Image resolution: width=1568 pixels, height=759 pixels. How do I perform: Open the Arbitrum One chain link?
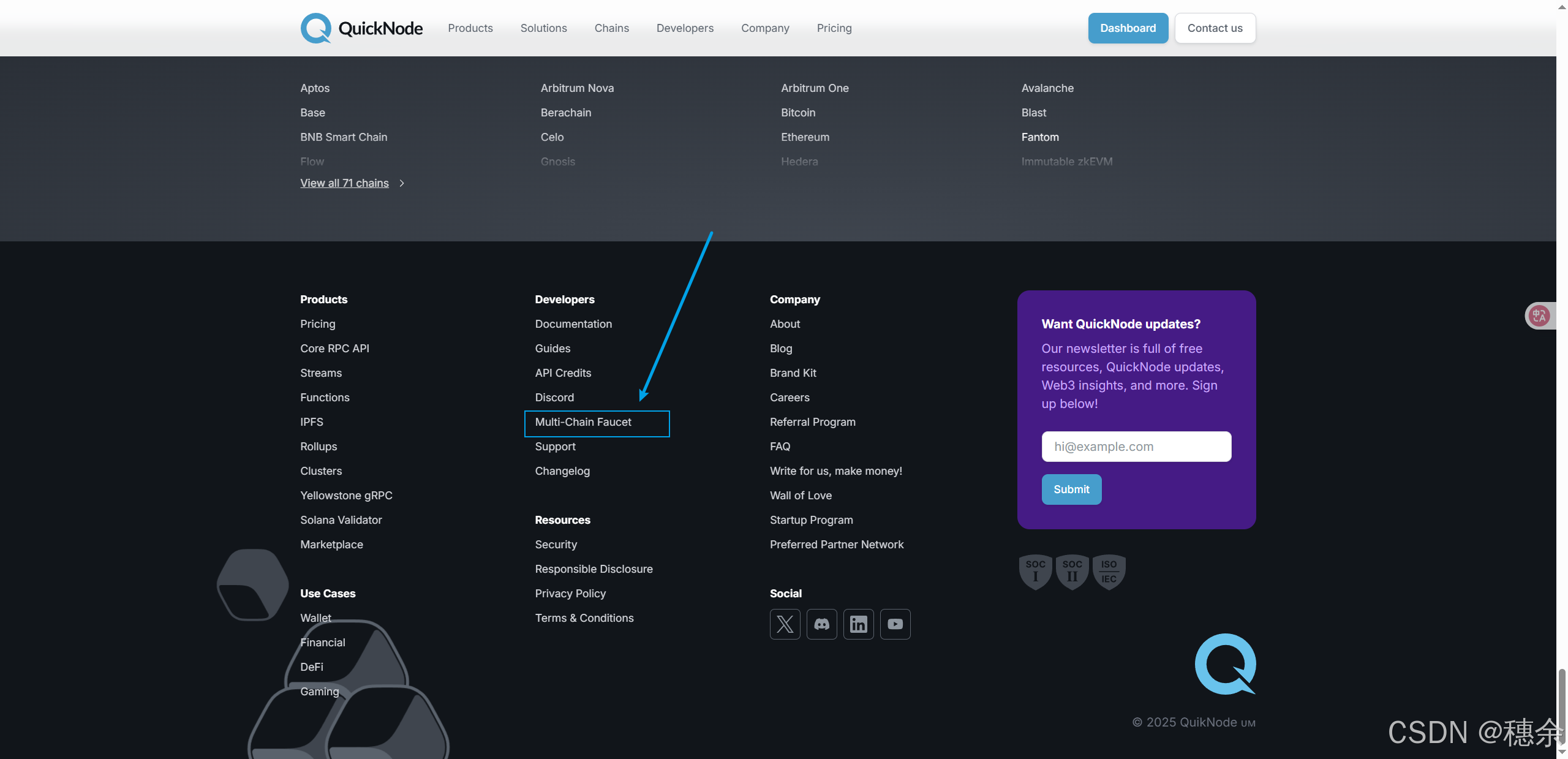(815, 88)
